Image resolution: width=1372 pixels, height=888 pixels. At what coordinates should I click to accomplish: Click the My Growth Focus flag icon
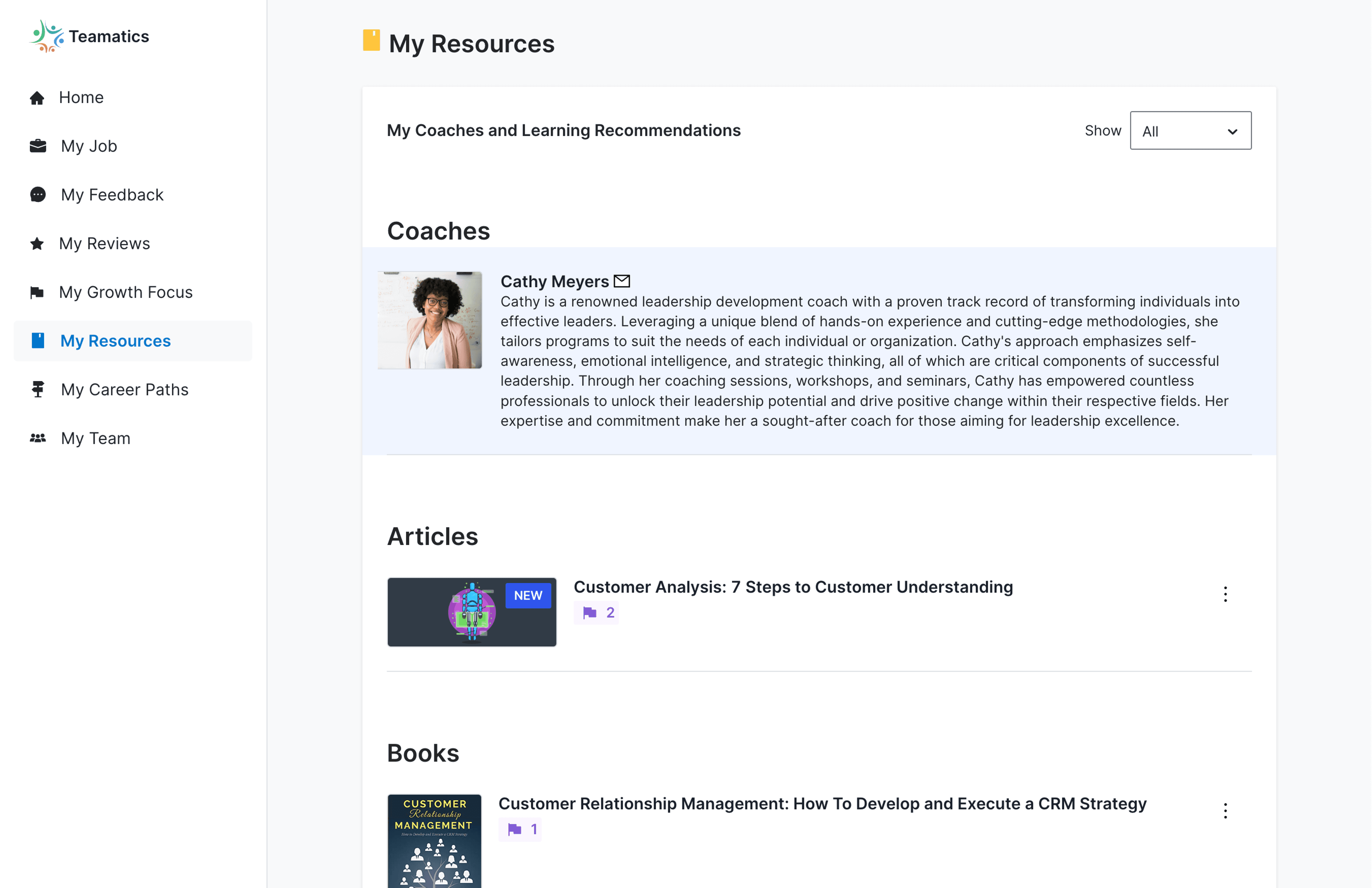coord(37,293)
